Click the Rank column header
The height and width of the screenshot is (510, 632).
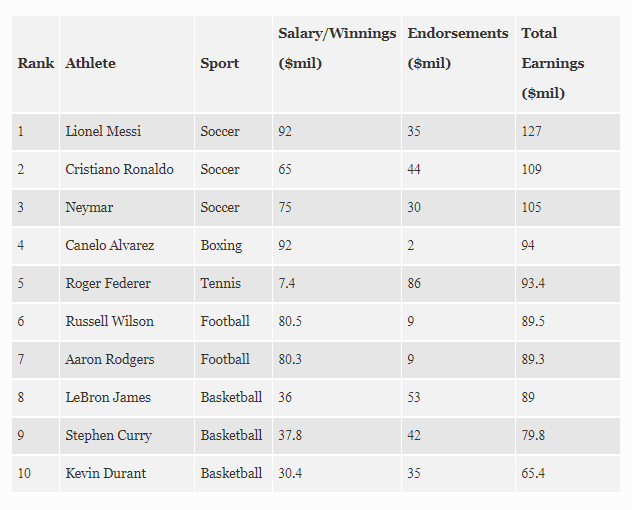pyautogui.click(x=36, y=63)
